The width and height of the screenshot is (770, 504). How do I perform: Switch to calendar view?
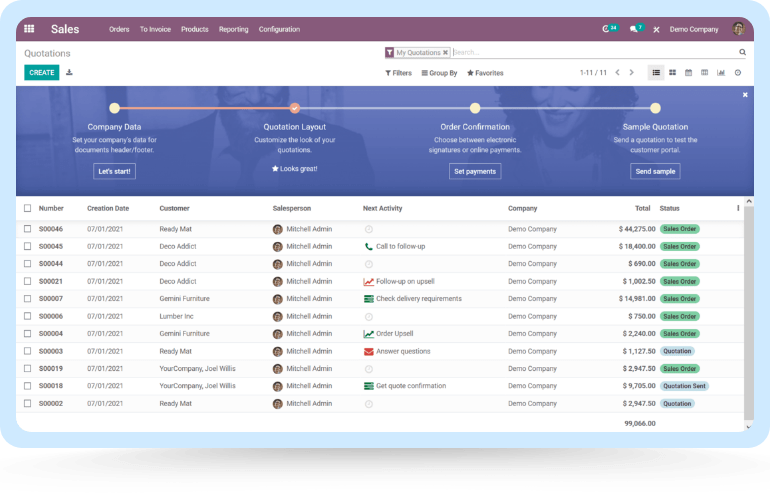688,73
